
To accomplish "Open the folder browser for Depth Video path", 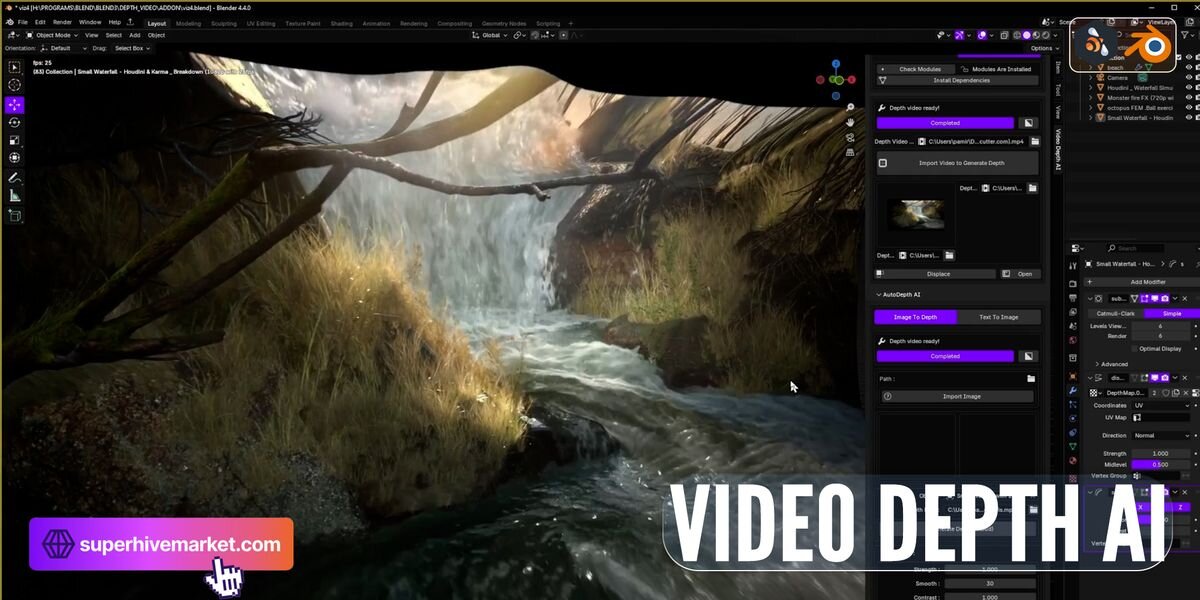I will pyautogui.click(x=1033, y=142).
